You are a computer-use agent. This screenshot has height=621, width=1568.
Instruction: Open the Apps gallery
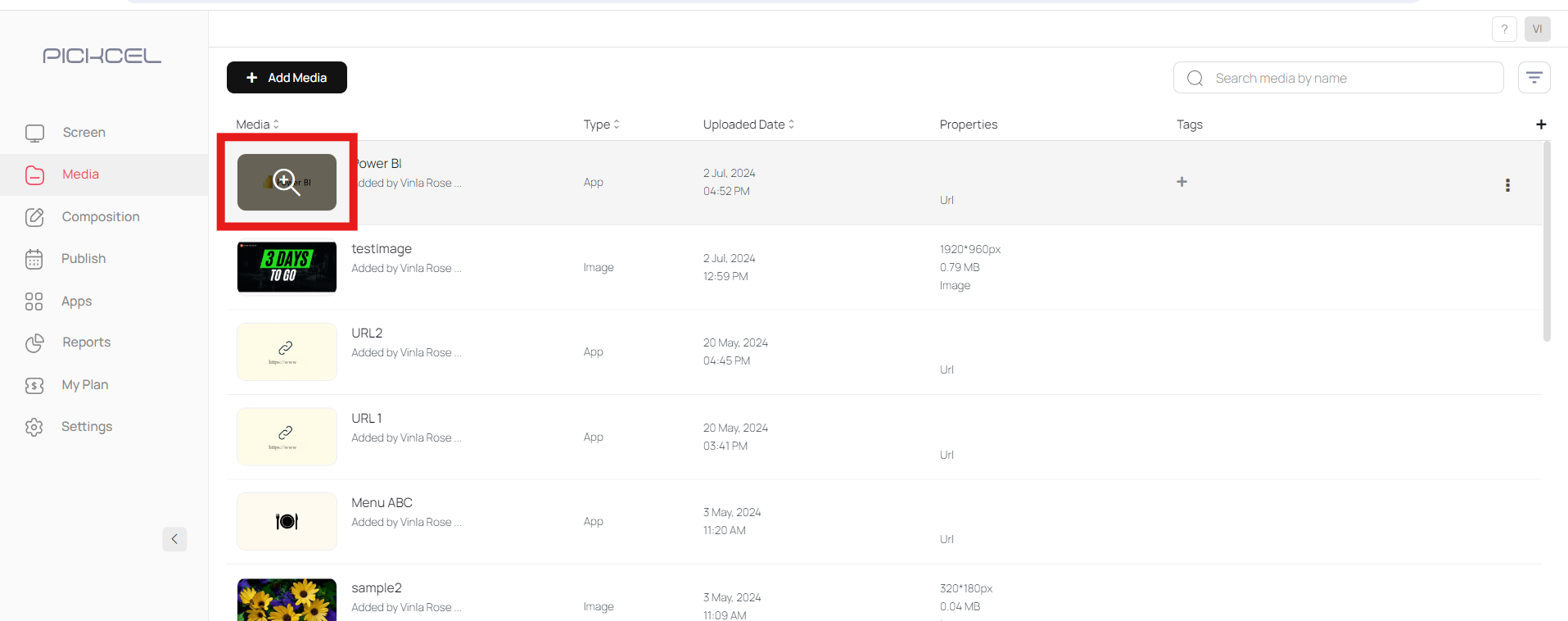(x=75, y=301)
